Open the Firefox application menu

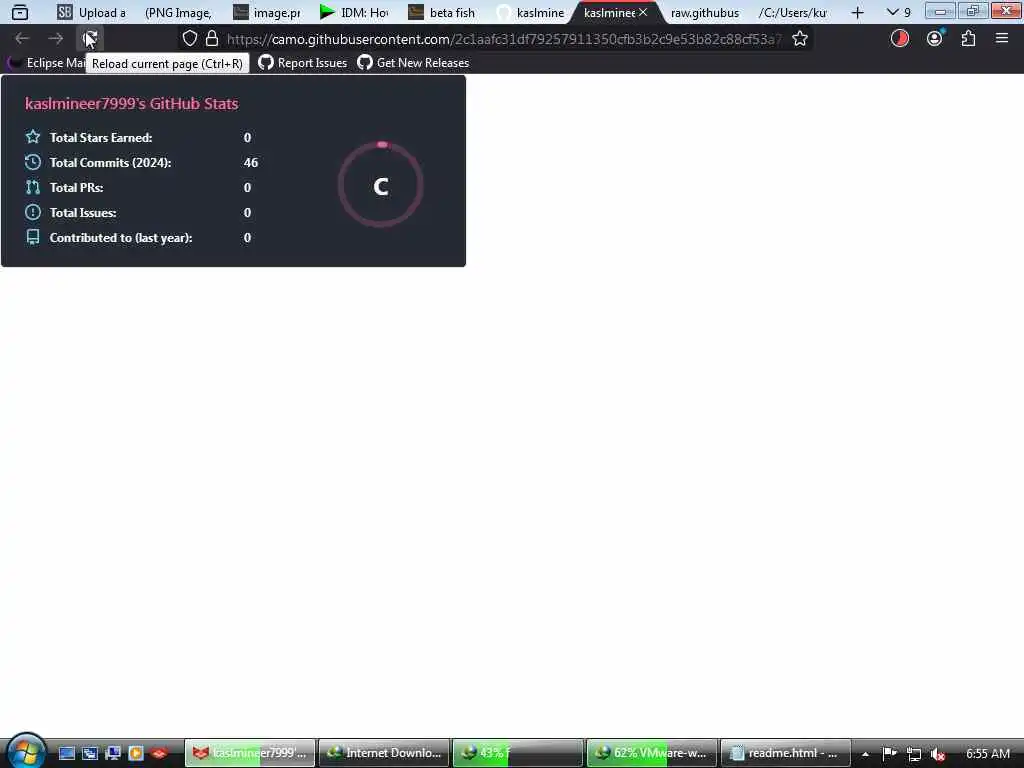pos(1002,39)
